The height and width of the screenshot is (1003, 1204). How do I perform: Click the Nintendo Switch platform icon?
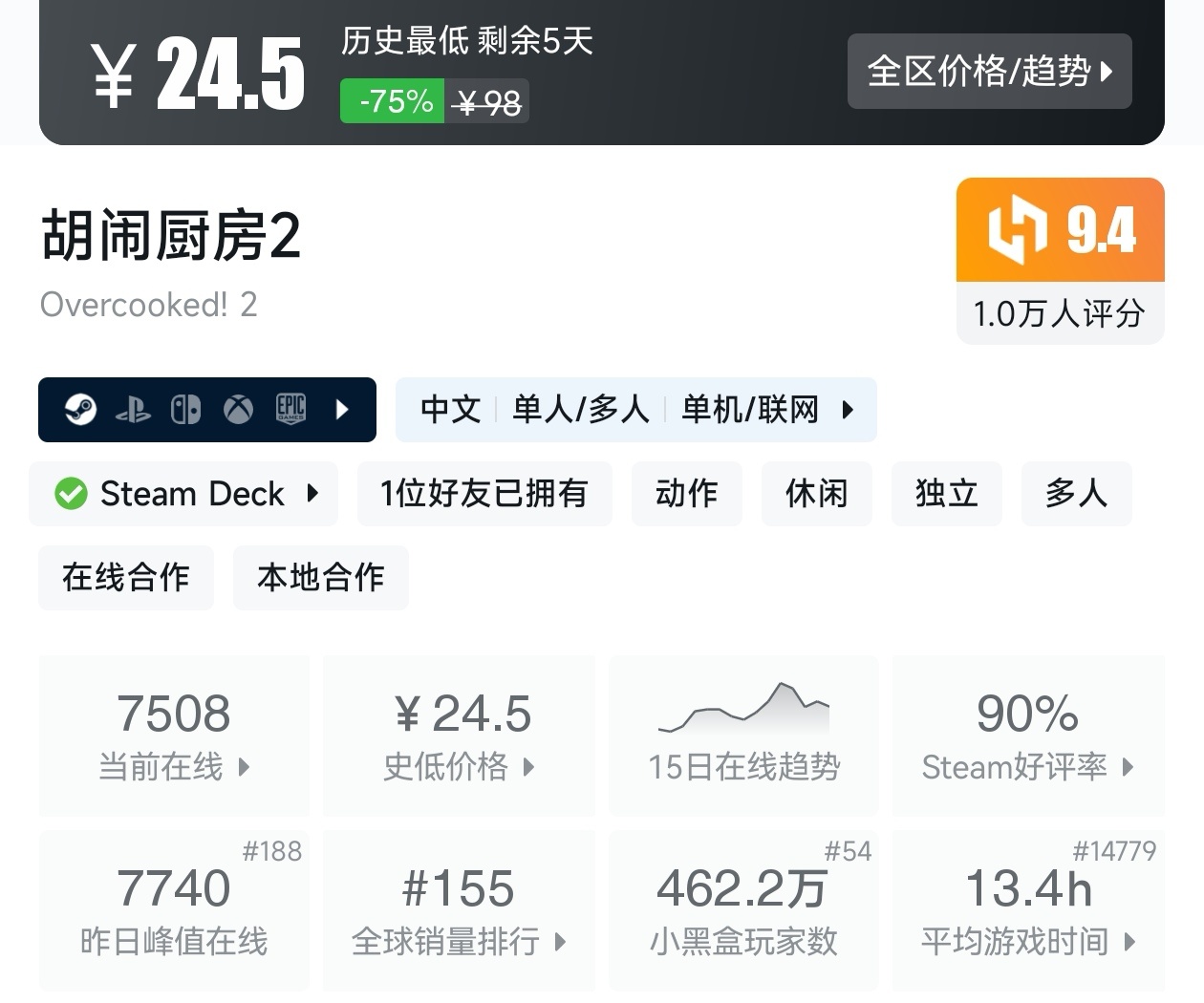[185, 410]
